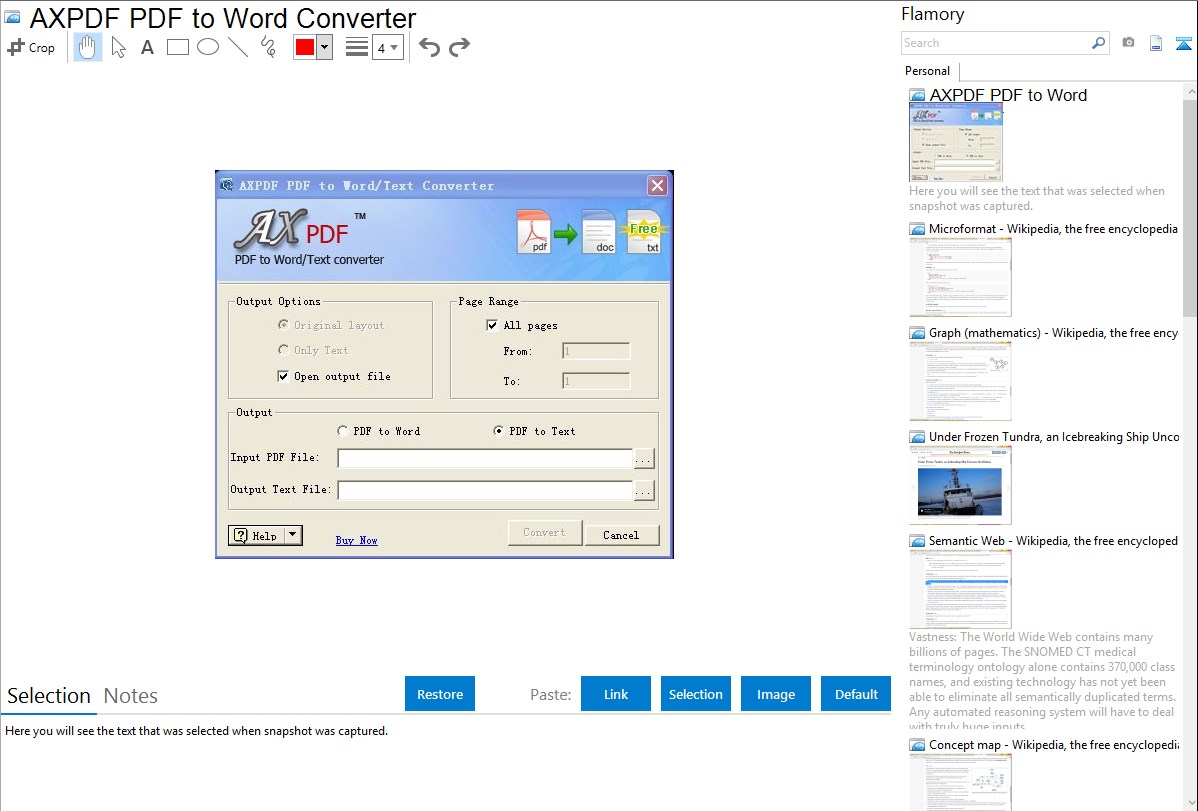The height and width of the screenshot is (811, 1198).
Task: Select the ellipse shape tool
Action: point(208,47)
